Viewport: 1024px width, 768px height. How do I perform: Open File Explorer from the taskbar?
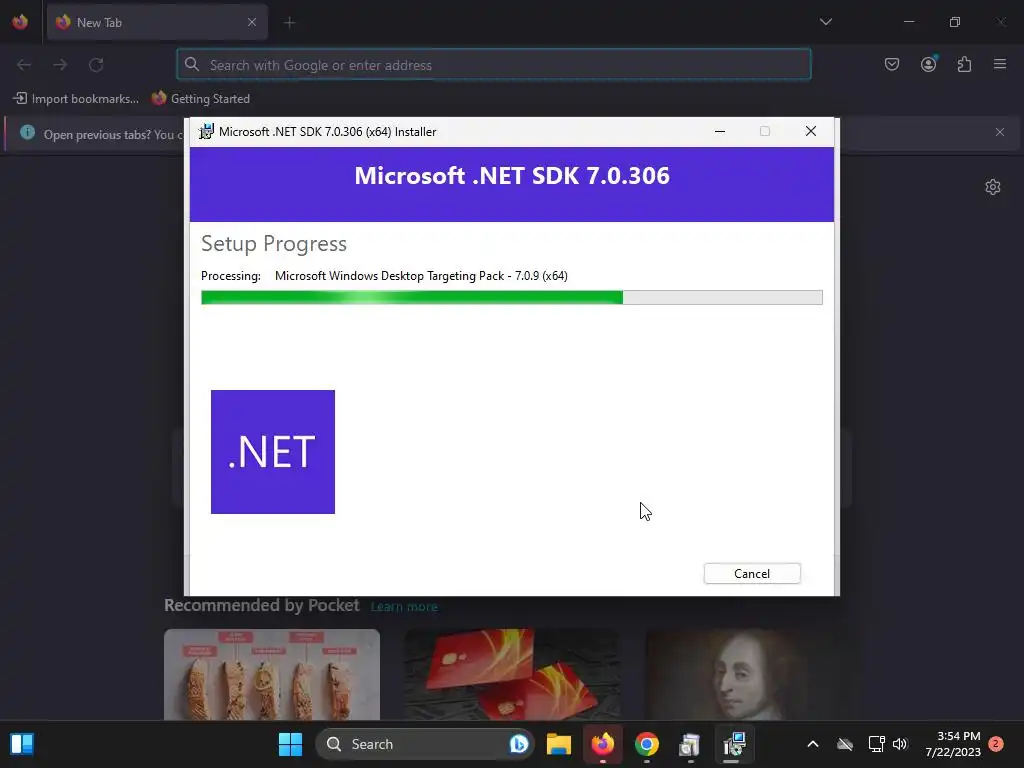tap(559, 744)
